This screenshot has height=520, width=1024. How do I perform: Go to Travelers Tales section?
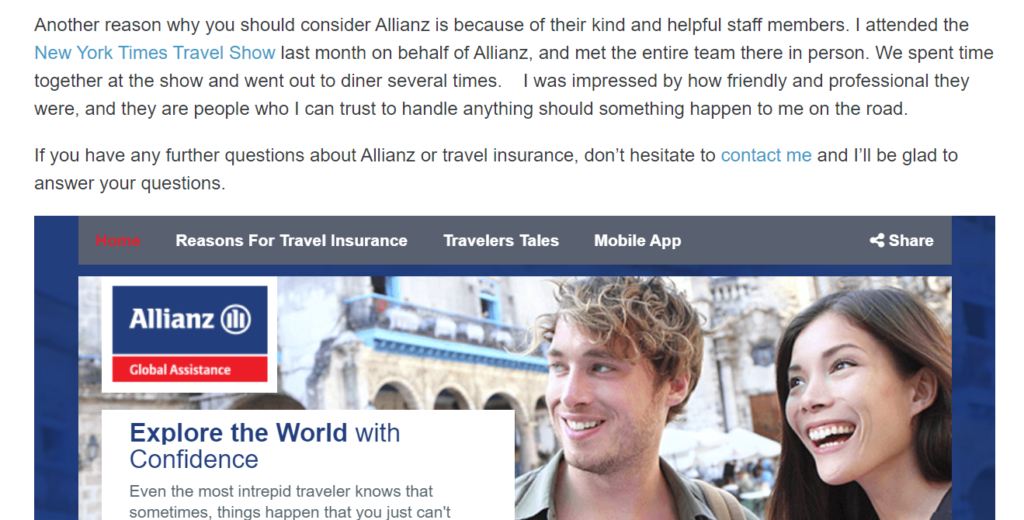click(501, 240)
